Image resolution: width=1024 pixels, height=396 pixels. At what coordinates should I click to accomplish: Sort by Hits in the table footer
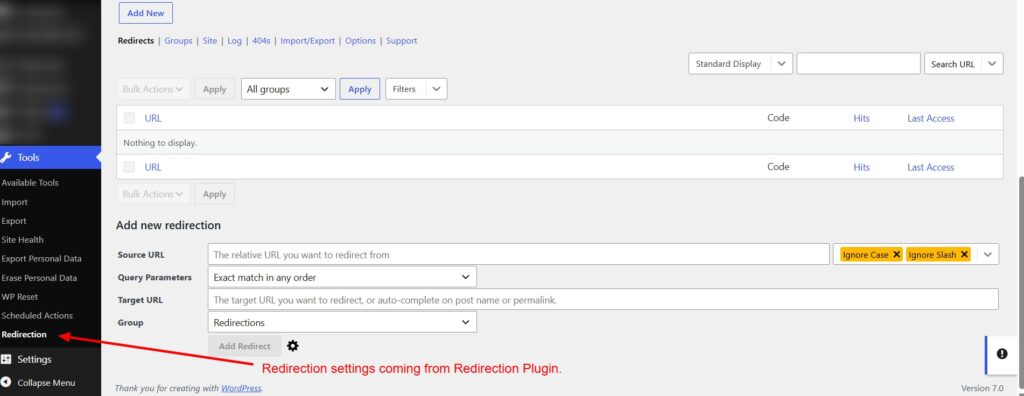(x=861, y=167)
